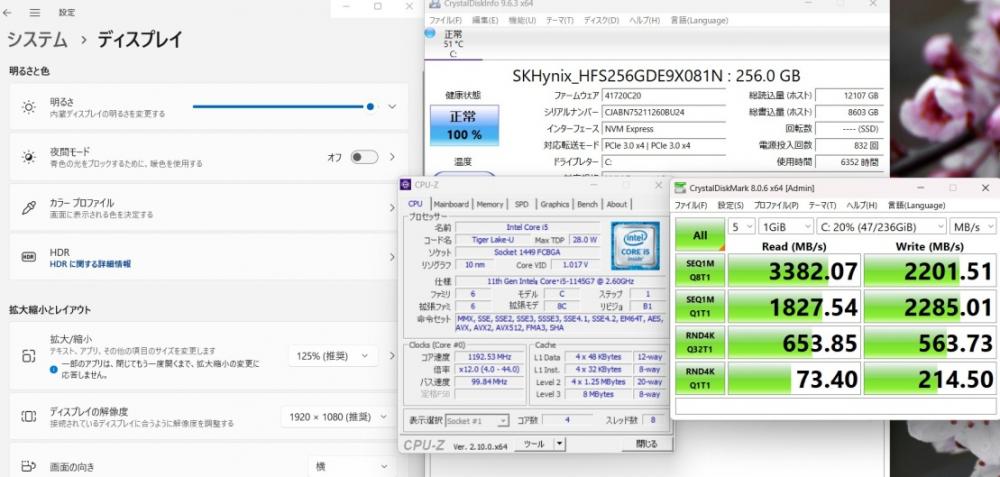
Task: Open HDR settings chevron
Action: pyautogui.click(x=392, y=257)
